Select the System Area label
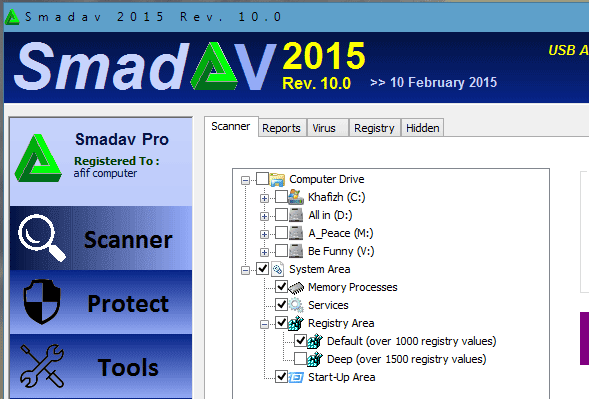This screenshot has width=589, height=399. (x=320, y=269)
